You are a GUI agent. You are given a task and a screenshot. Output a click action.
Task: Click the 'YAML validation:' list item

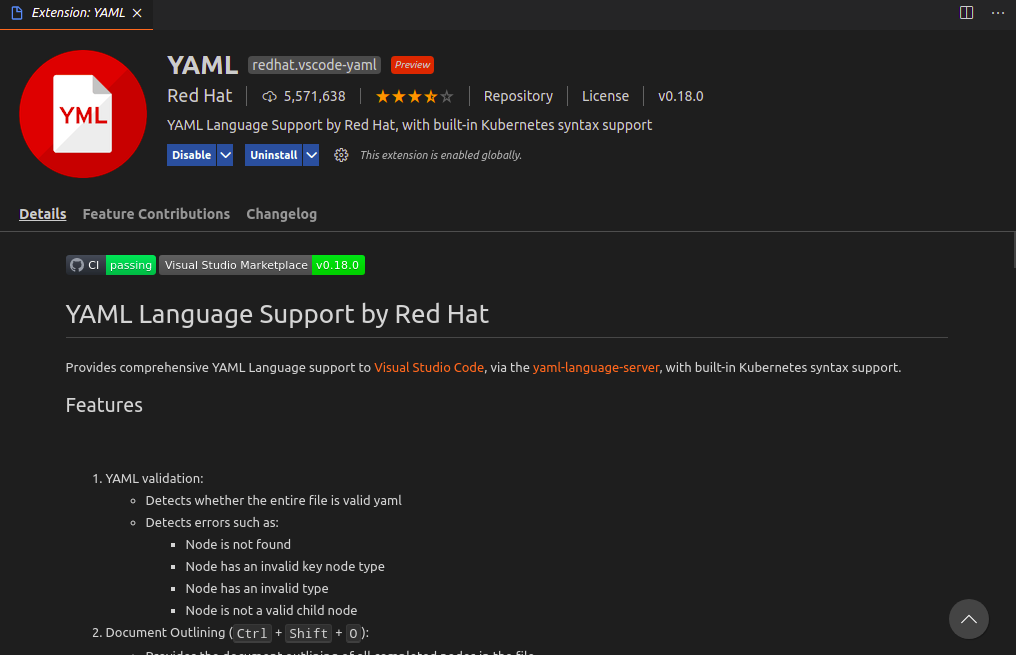(154, 478)
